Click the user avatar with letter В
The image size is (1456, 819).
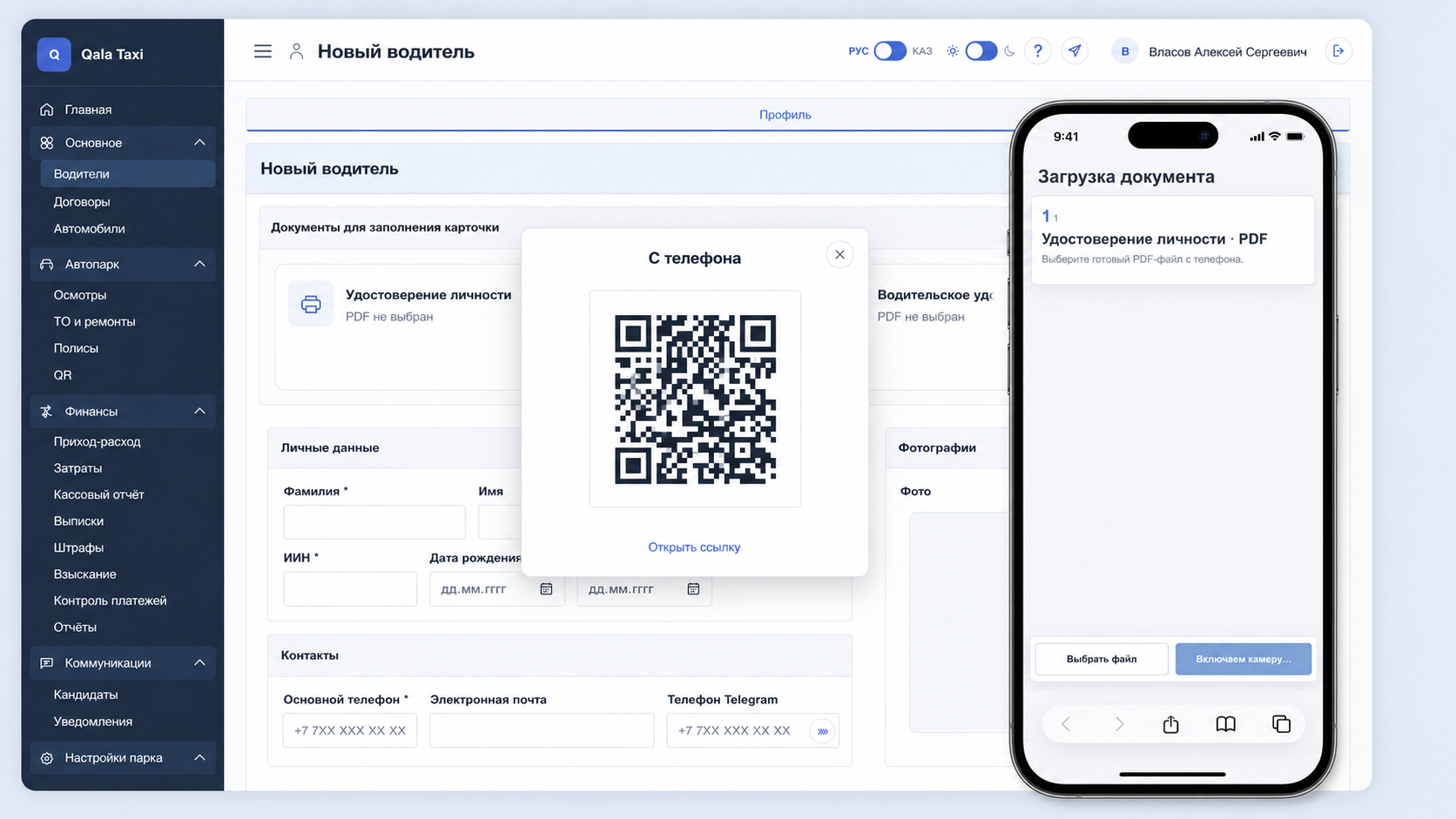pyautogui.click(x=1124, y=51)
